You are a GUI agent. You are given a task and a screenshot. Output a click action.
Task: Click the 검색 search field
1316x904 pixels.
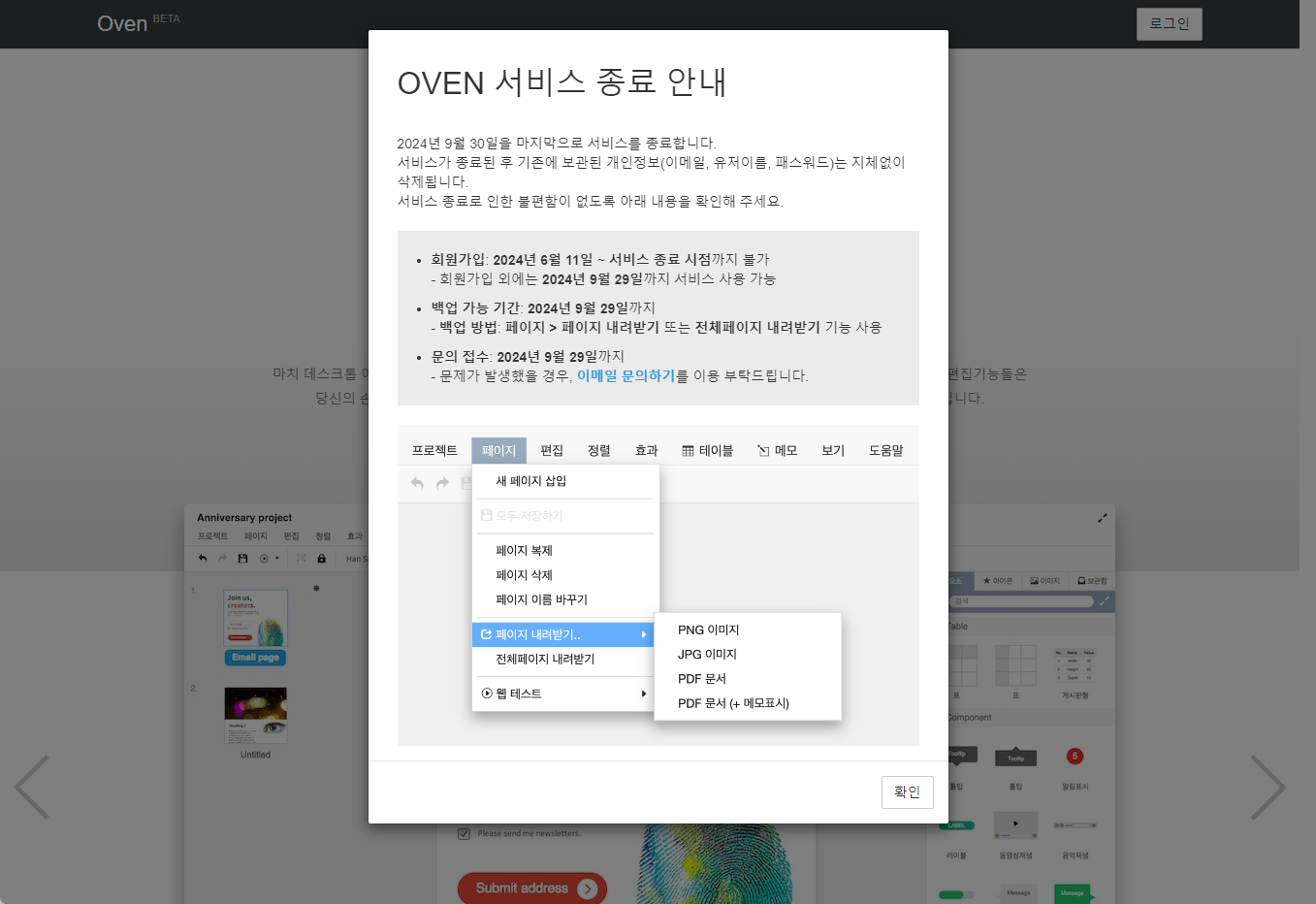(1022, 601)
